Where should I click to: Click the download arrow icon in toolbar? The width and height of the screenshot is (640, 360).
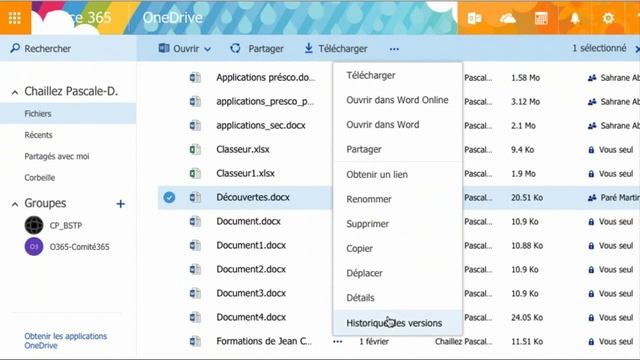(x=309, y=48)
